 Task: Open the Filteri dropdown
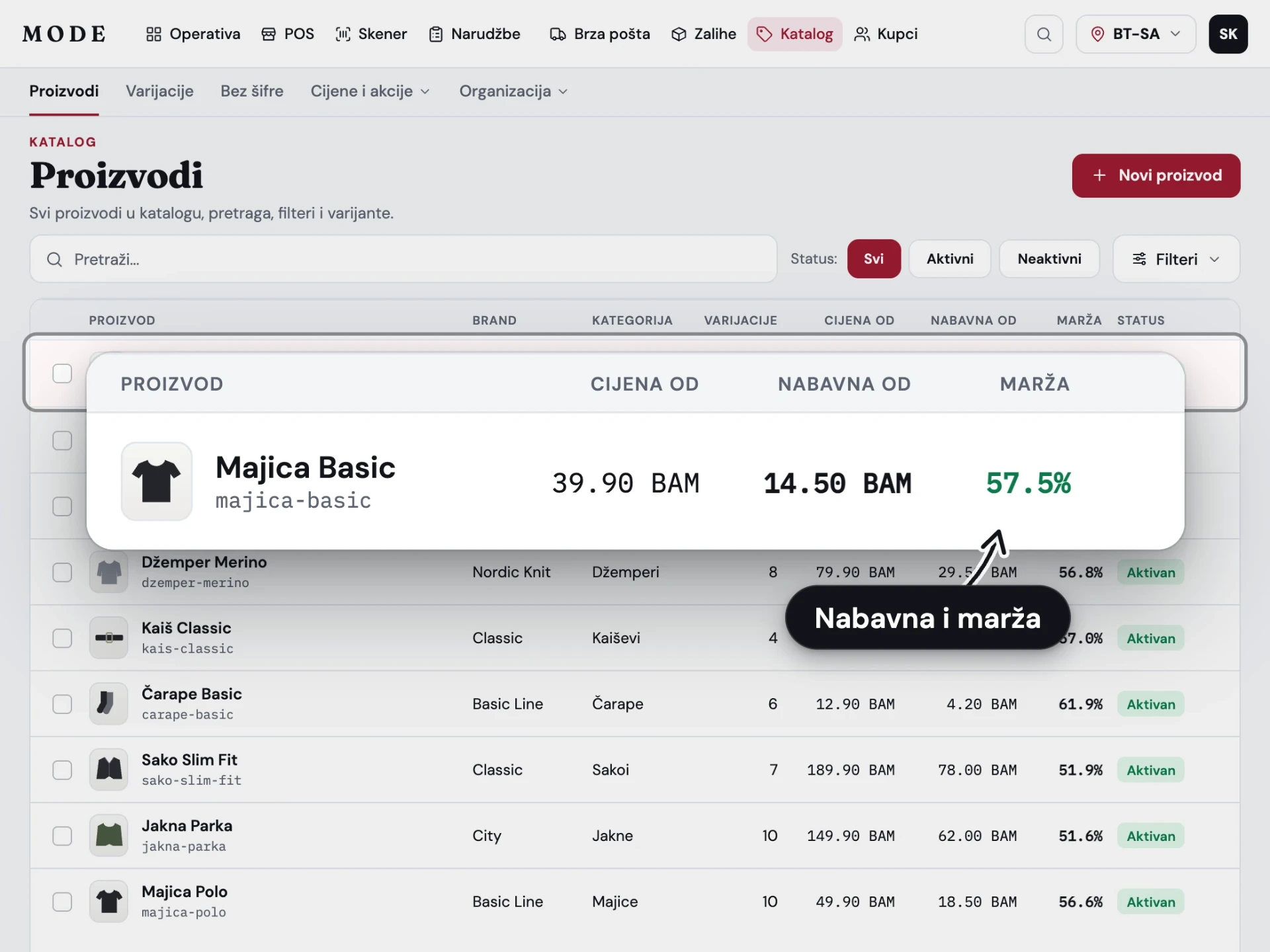click(1176, 259)
